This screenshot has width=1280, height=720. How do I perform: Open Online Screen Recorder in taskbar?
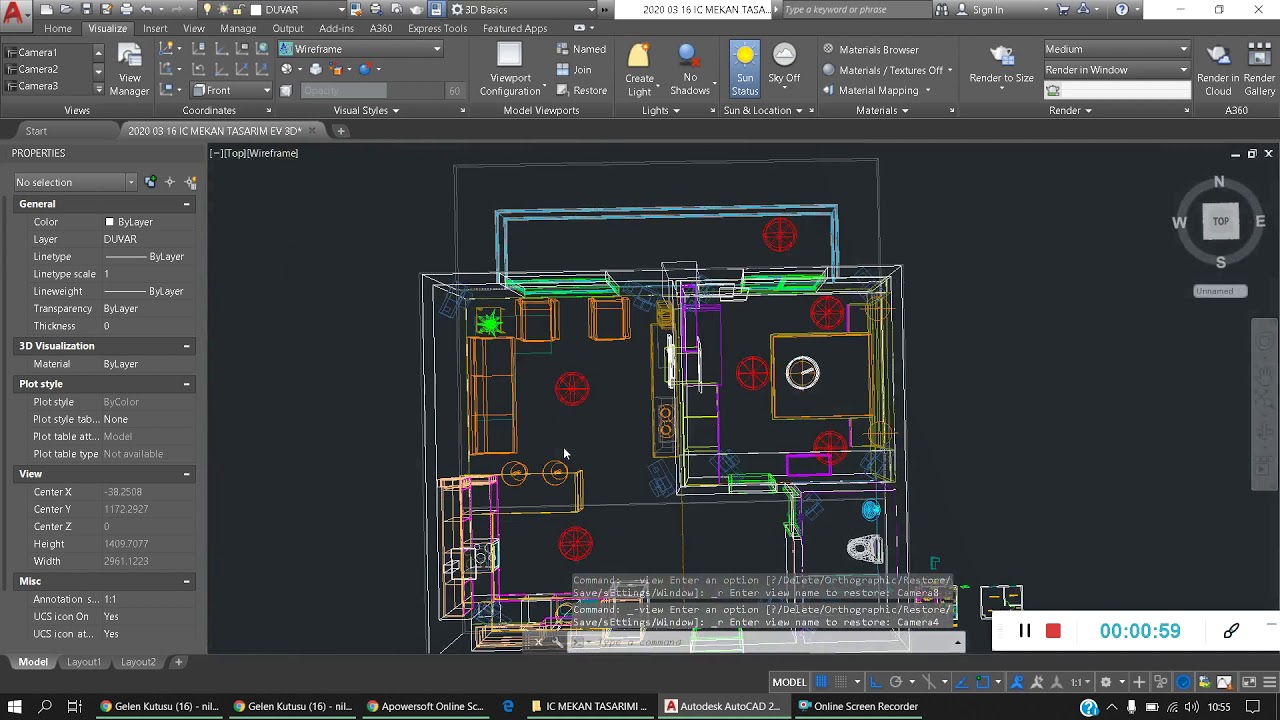tap(858, 706)
